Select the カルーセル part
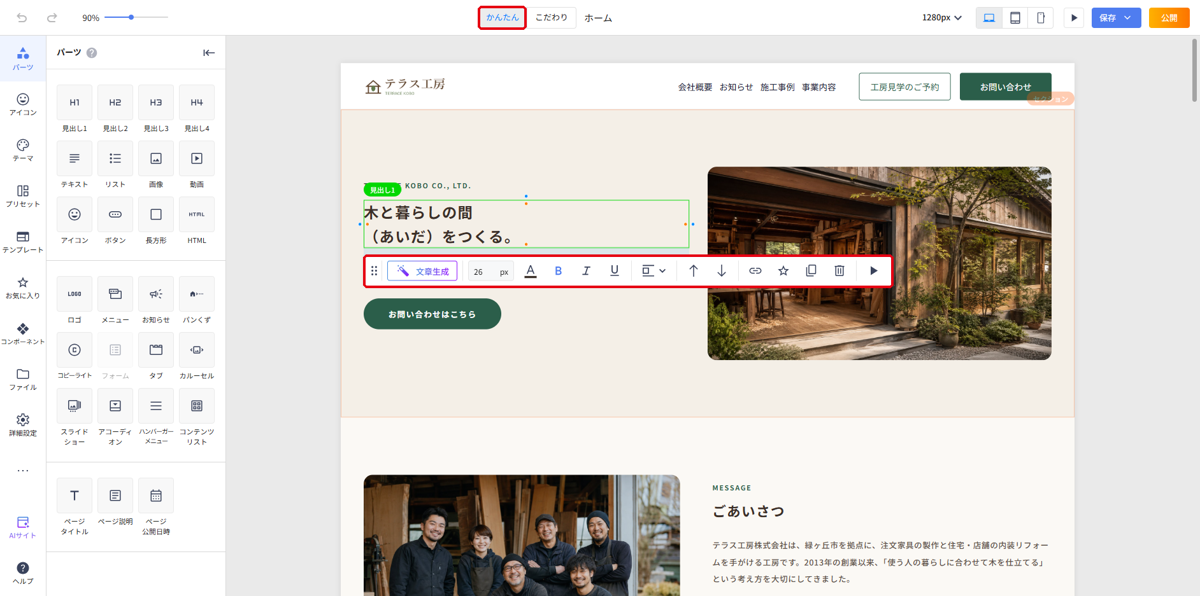The height and width of the screenshot is (596, 1200). coord(197,356)
